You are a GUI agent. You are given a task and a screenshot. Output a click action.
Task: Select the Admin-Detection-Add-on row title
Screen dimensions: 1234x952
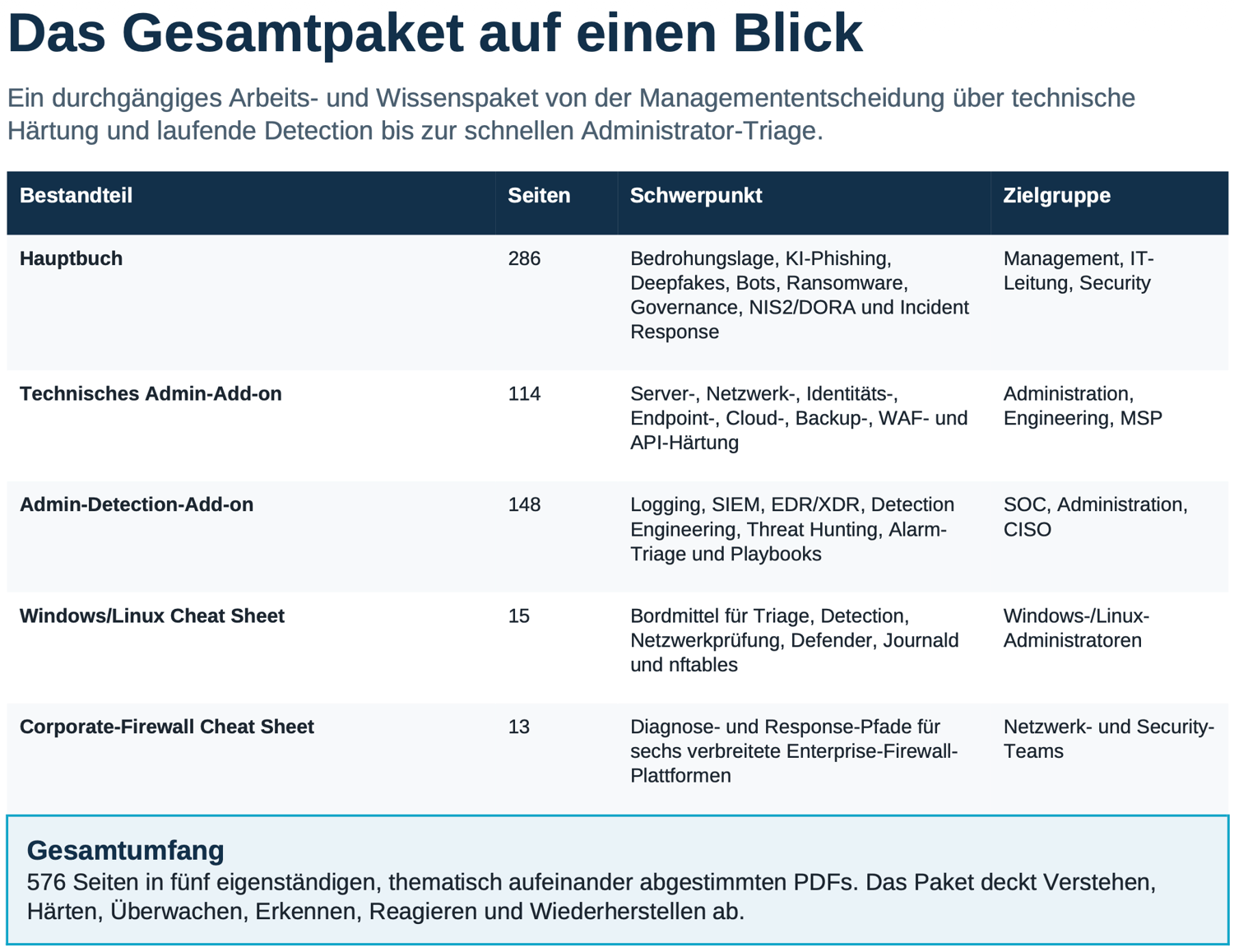137,504
